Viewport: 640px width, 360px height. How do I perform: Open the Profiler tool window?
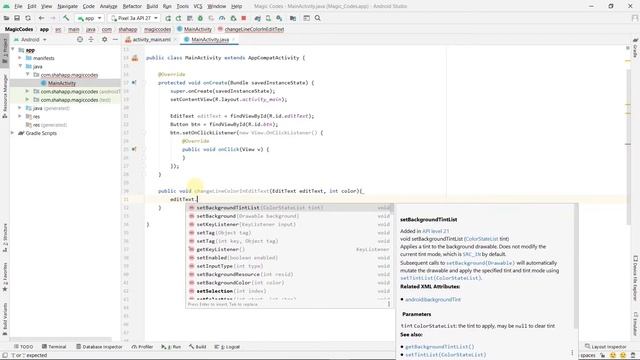142,347
